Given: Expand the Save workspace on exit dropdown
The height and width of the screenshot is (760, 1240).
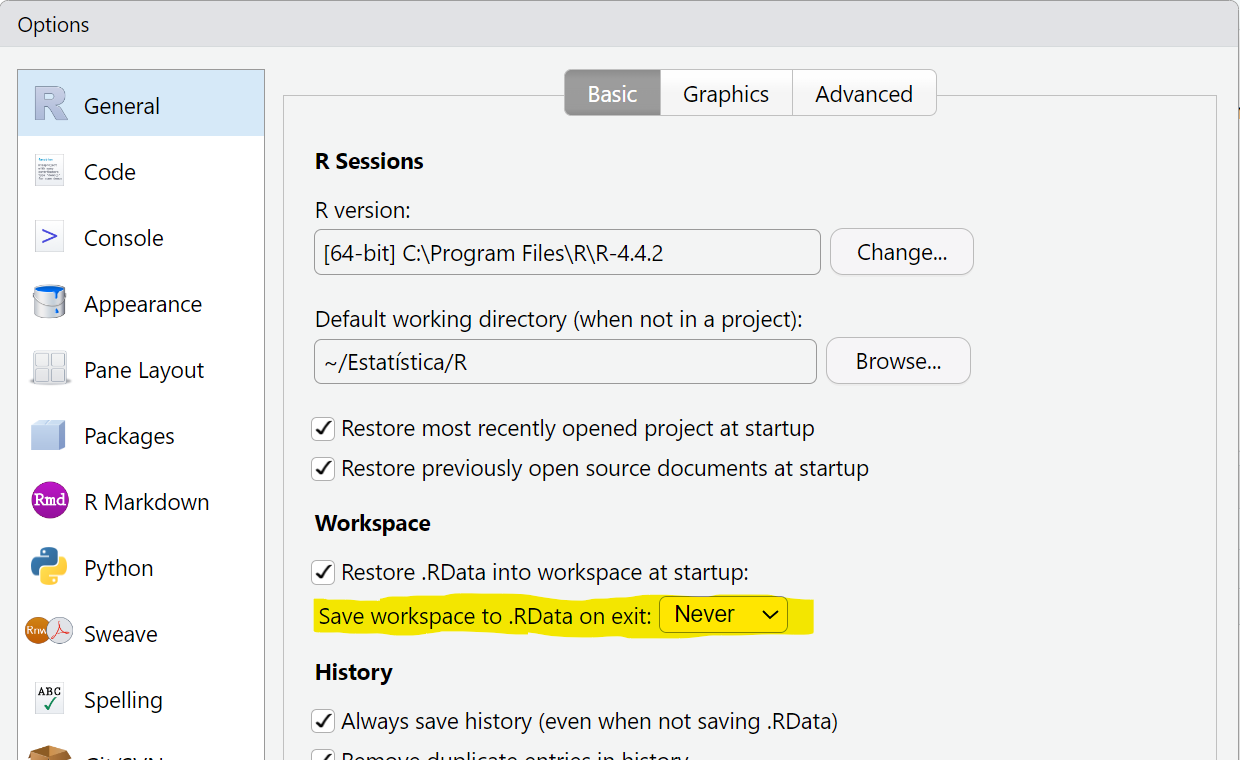Looking at the screenshot, I should pos(724,615).
